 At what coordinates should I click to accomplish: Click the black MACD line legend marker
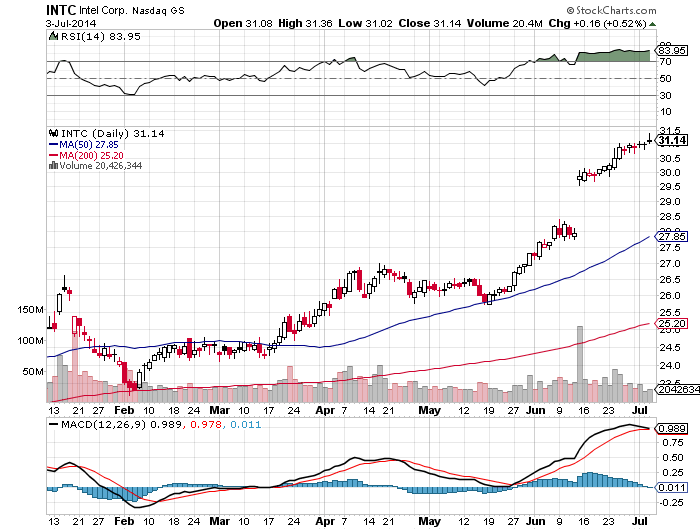point(53,424)
